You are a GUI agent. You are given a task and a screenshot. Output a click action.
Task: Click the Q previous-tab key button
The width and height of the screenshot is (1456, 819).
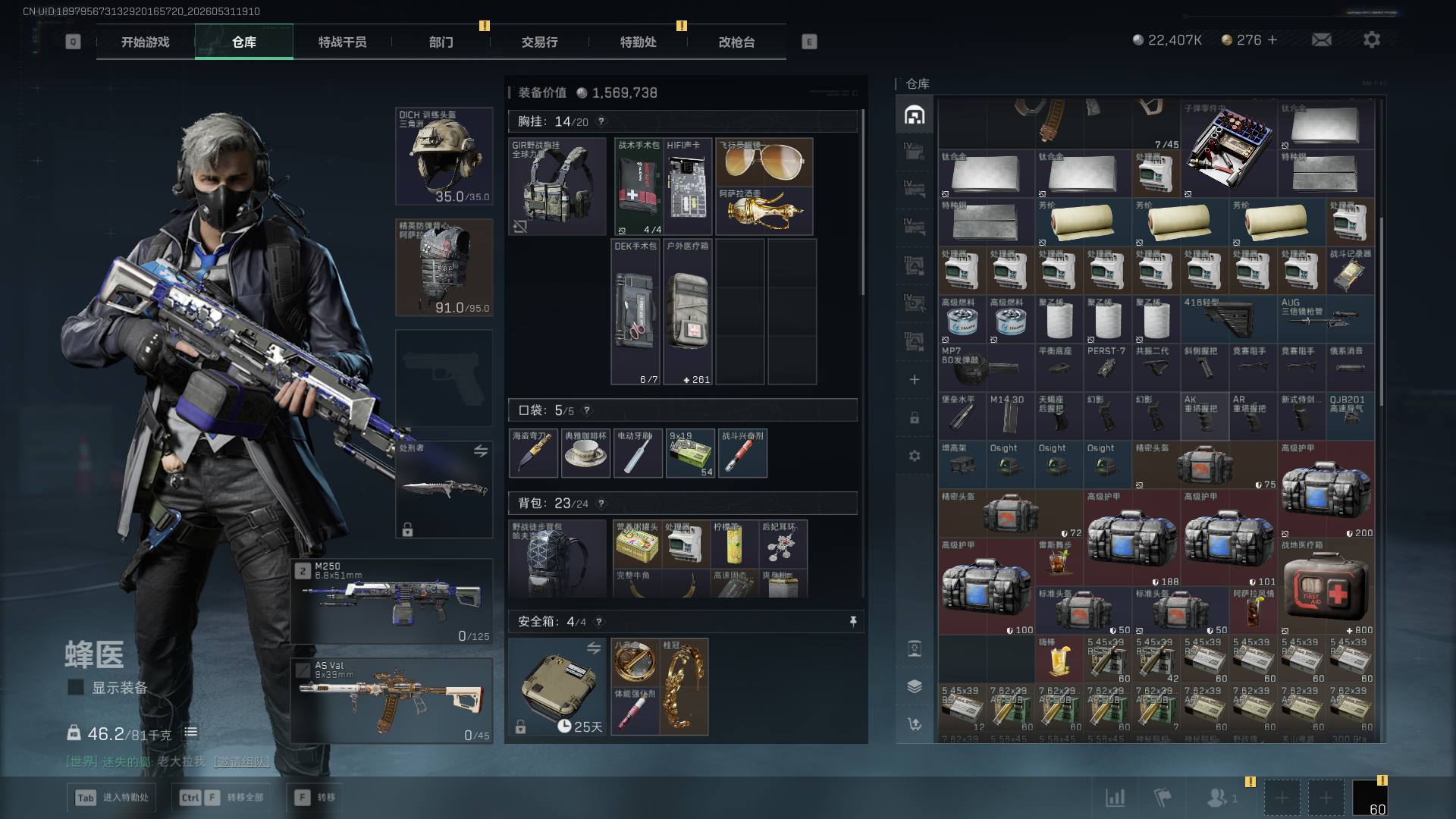[73, 42]
